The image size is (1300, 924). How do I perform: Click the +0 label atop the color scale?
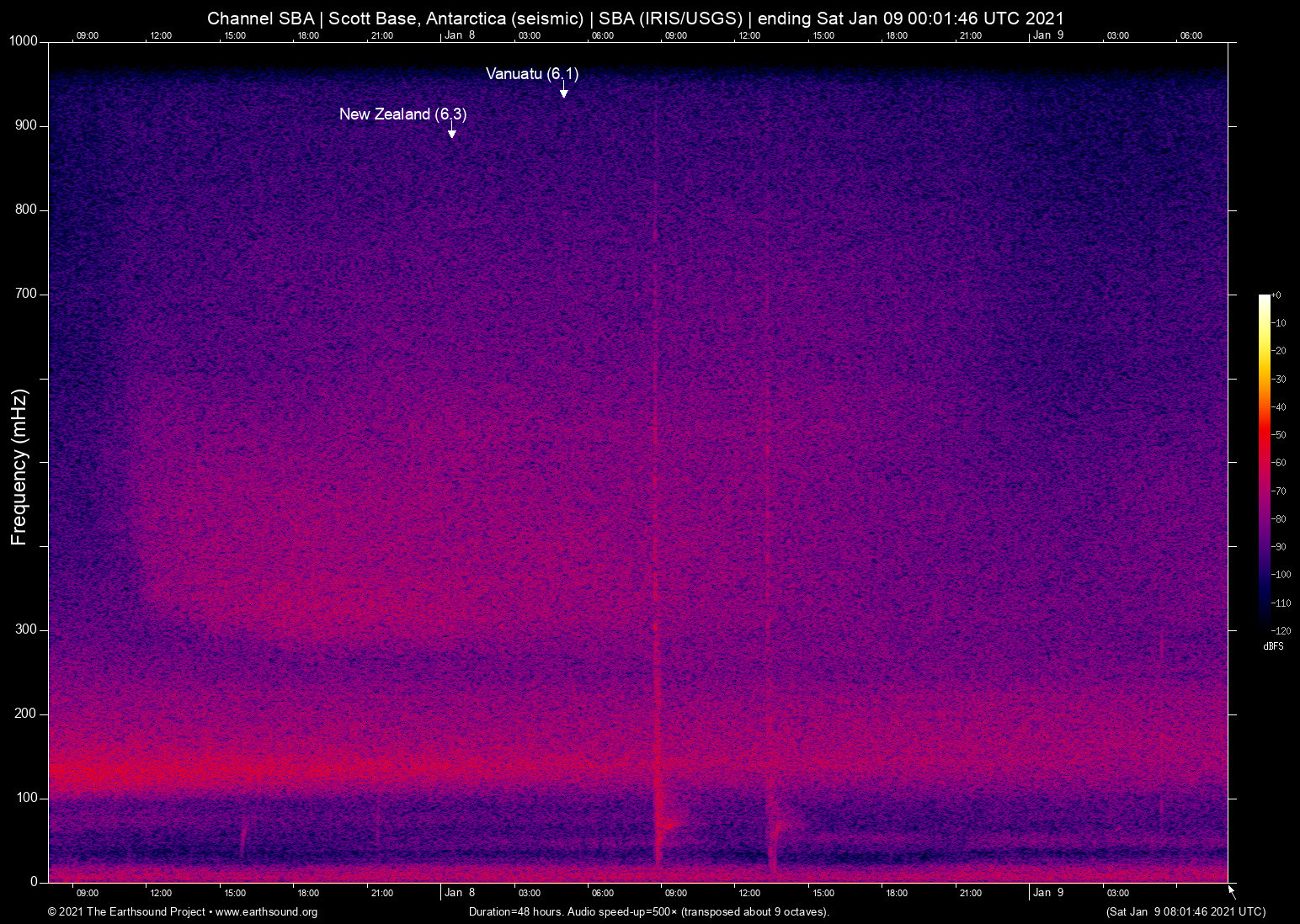coord(1276,295)
